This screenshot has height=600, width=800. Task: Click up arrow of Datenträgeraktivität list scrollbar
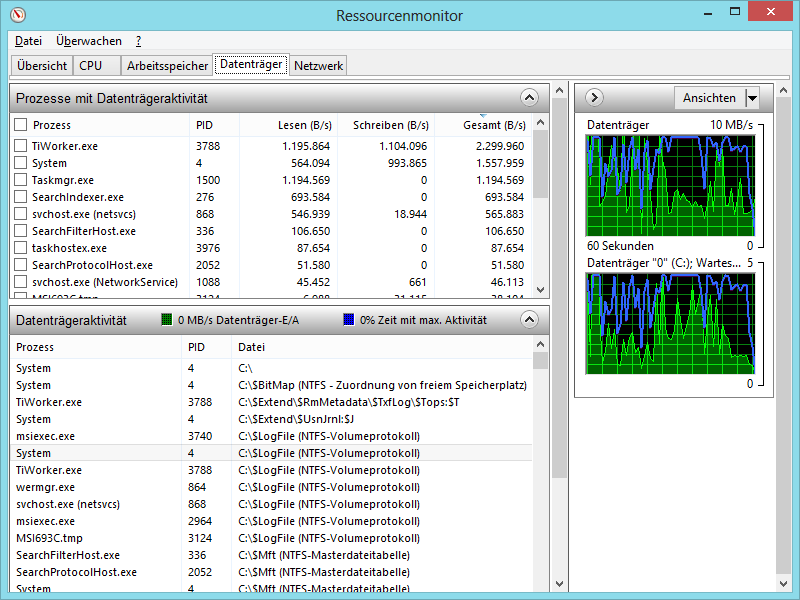tap(541, 344)
